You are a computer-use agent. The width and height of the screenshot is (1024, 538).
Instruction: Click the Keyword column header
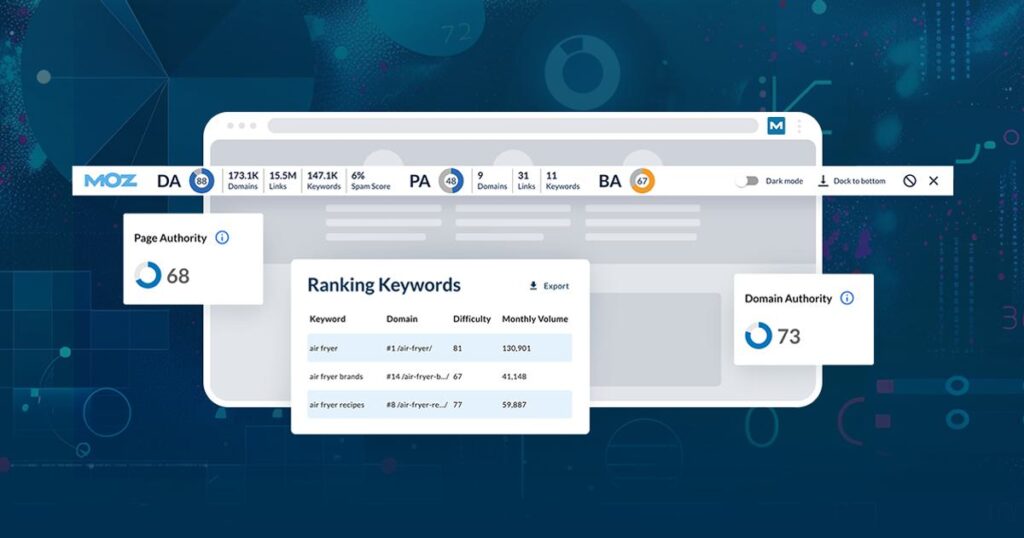pyautogui.click(x=327, y=319)
